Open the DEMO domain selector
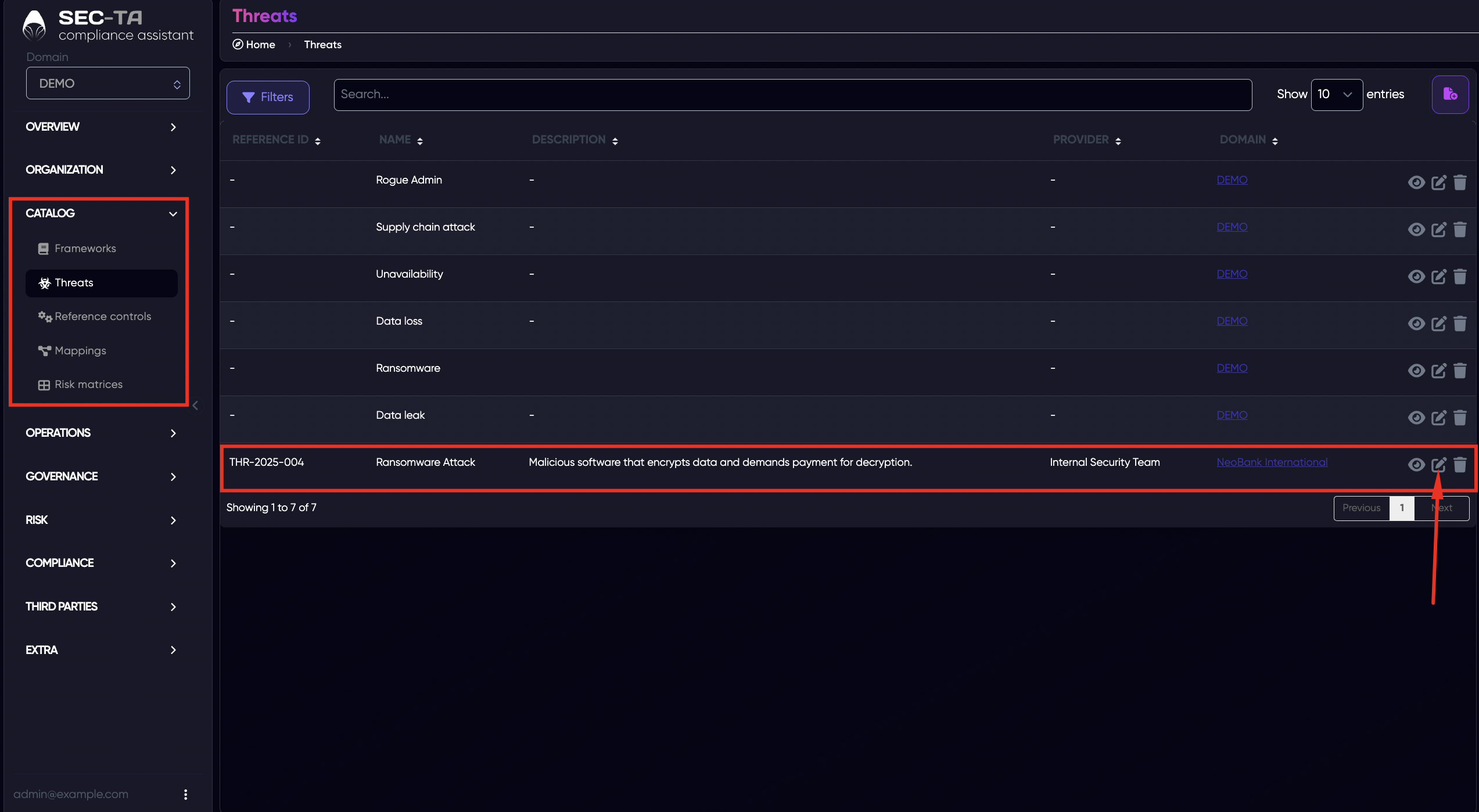 tap(108, 83)
